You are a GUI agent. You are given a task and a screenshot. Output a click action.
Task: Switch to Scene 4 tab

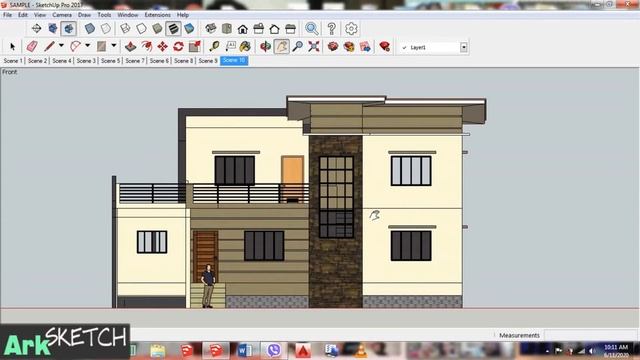point(62,61)
